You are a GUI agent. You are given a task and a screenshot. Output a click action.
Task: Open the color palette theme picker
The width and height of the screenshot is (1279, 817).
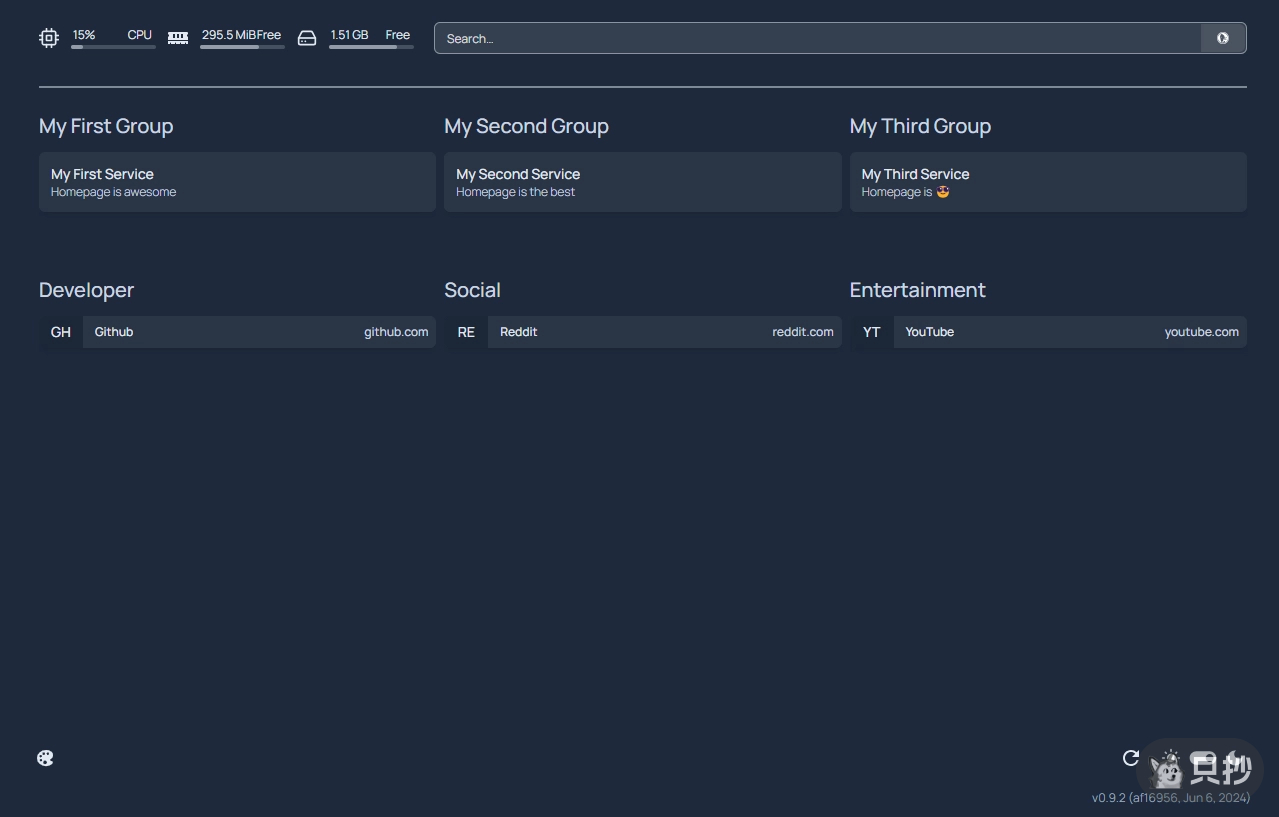(x=46, y=758)
